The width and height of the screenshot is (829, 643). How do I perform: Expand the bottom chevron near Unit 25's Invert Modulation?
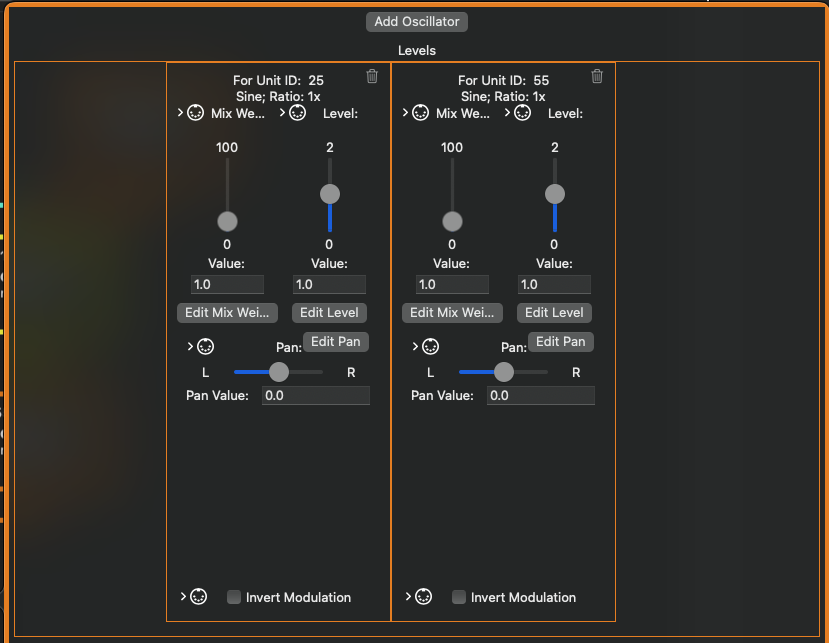pyautogui.click(x=183, y=597)
